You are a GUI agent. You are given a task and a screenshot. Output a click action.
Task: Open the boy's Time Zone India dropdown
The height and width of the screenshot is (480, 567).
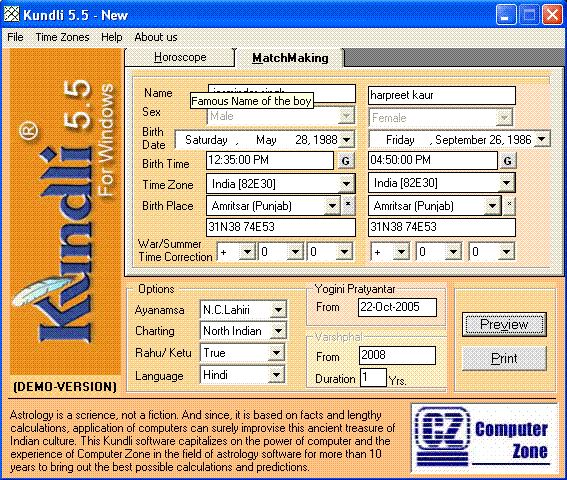tap(346, 184)
